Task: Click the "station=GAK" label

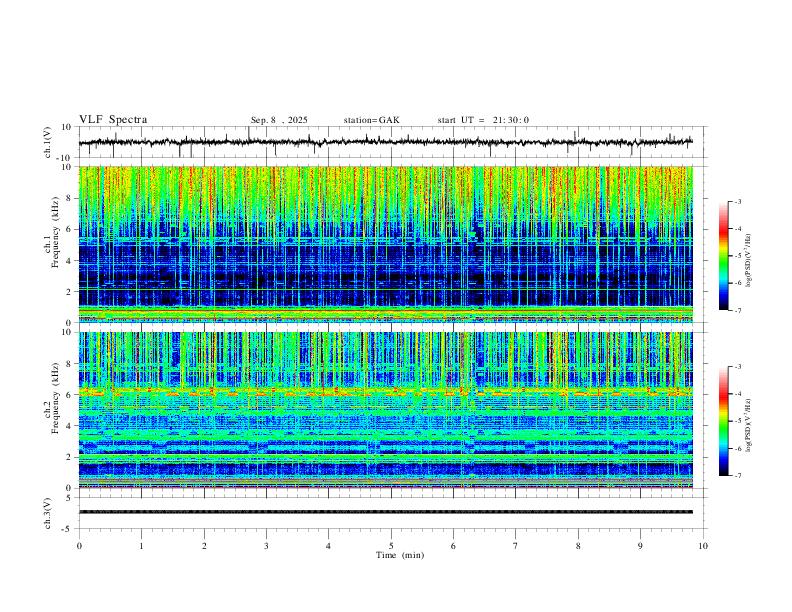Action: pos(371,120)
